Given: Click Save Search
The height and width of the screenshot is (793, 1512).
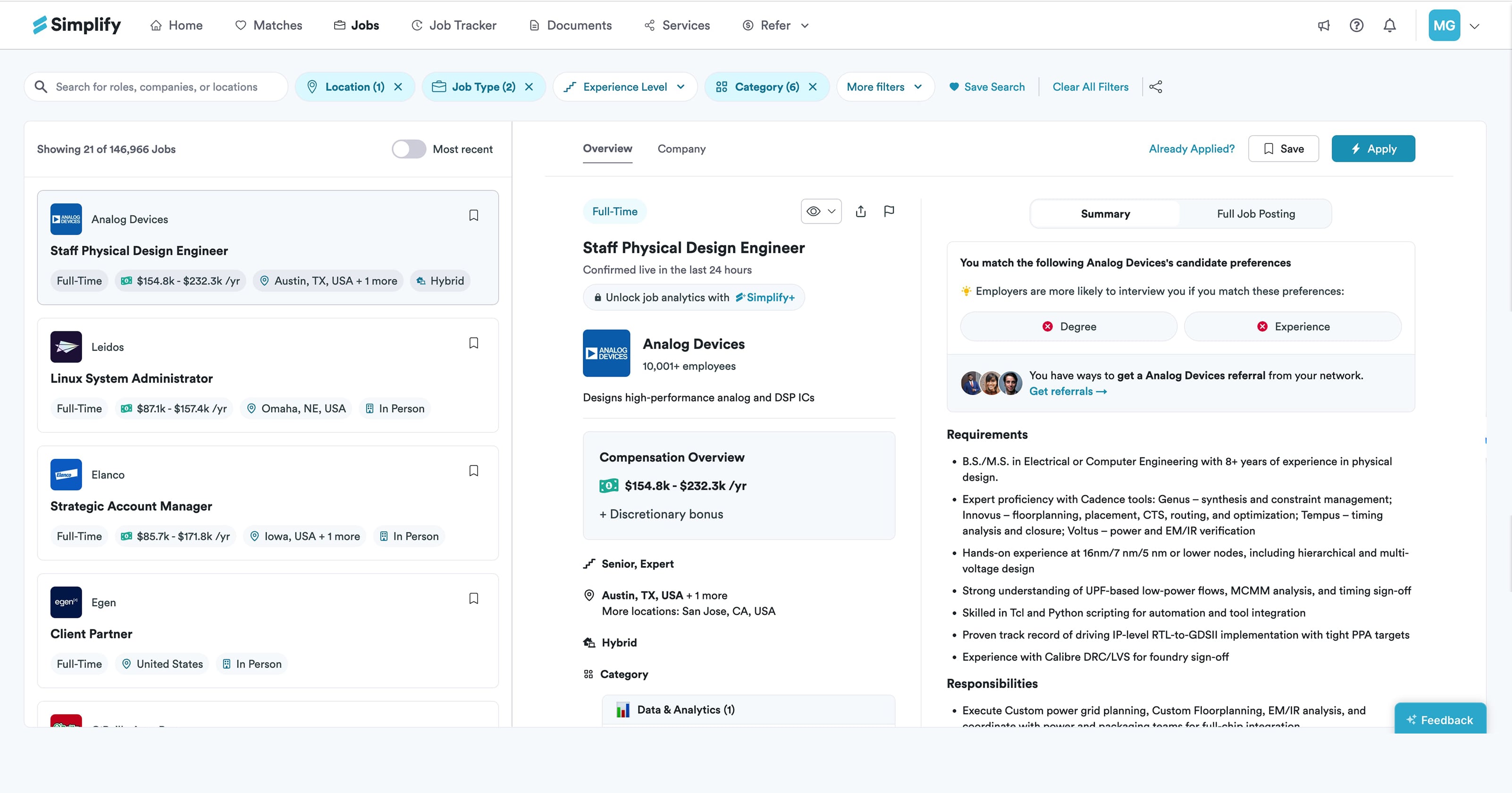Looking at the screenshot, I should click(x=987, y=87).
